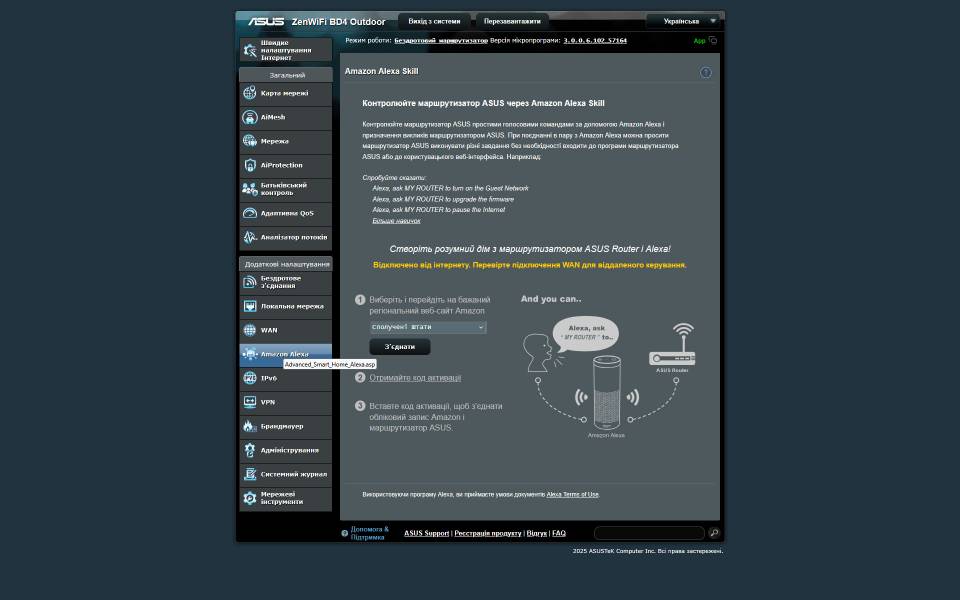
Task: Click the footer search input field
Action: click(x=648, y=533)
